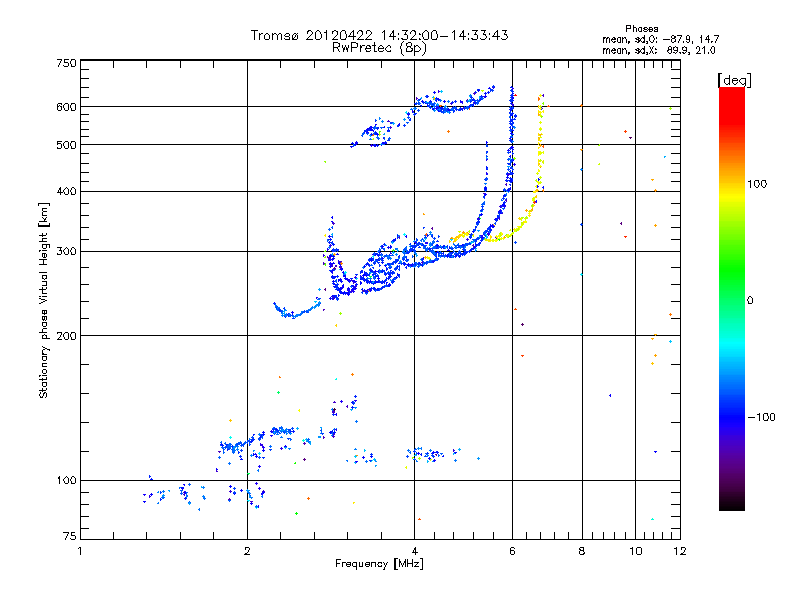
Task: Click y-axis tick label '500'
Action: [66, 145]
